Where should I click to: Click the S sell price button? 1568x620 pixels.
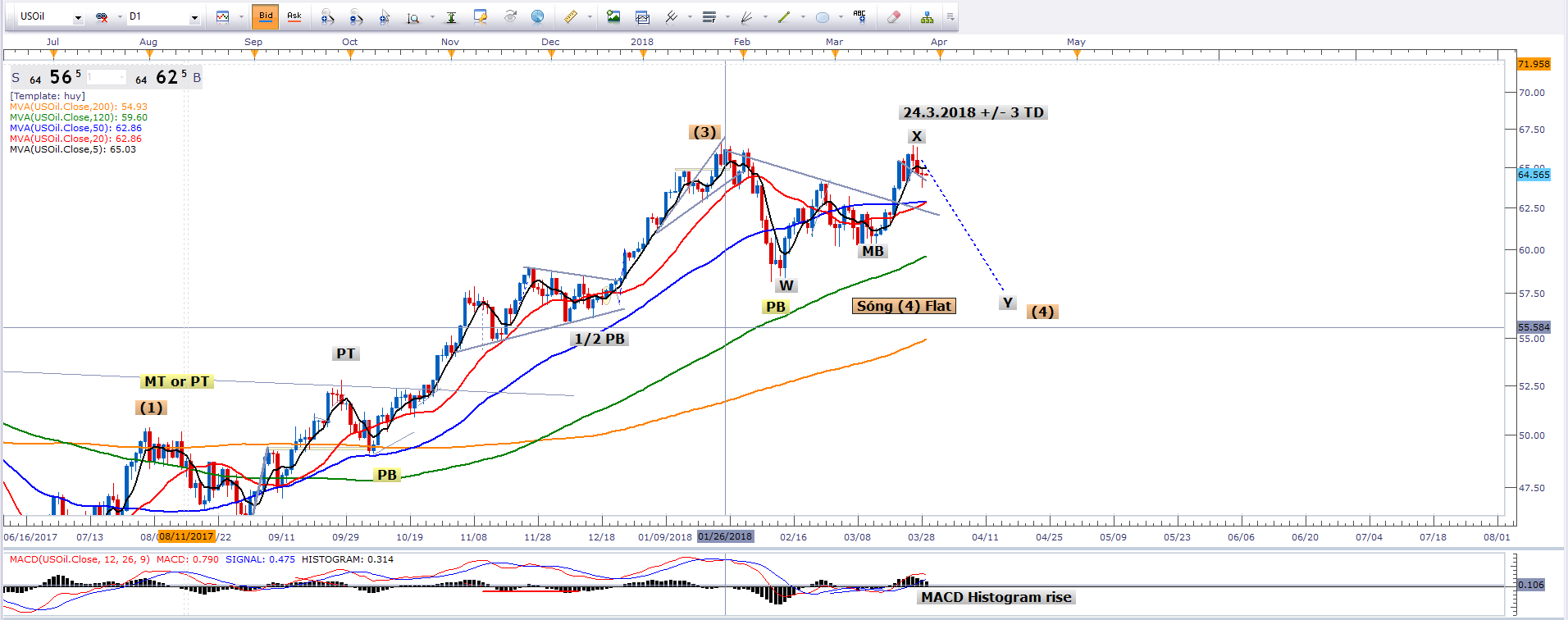16,78
